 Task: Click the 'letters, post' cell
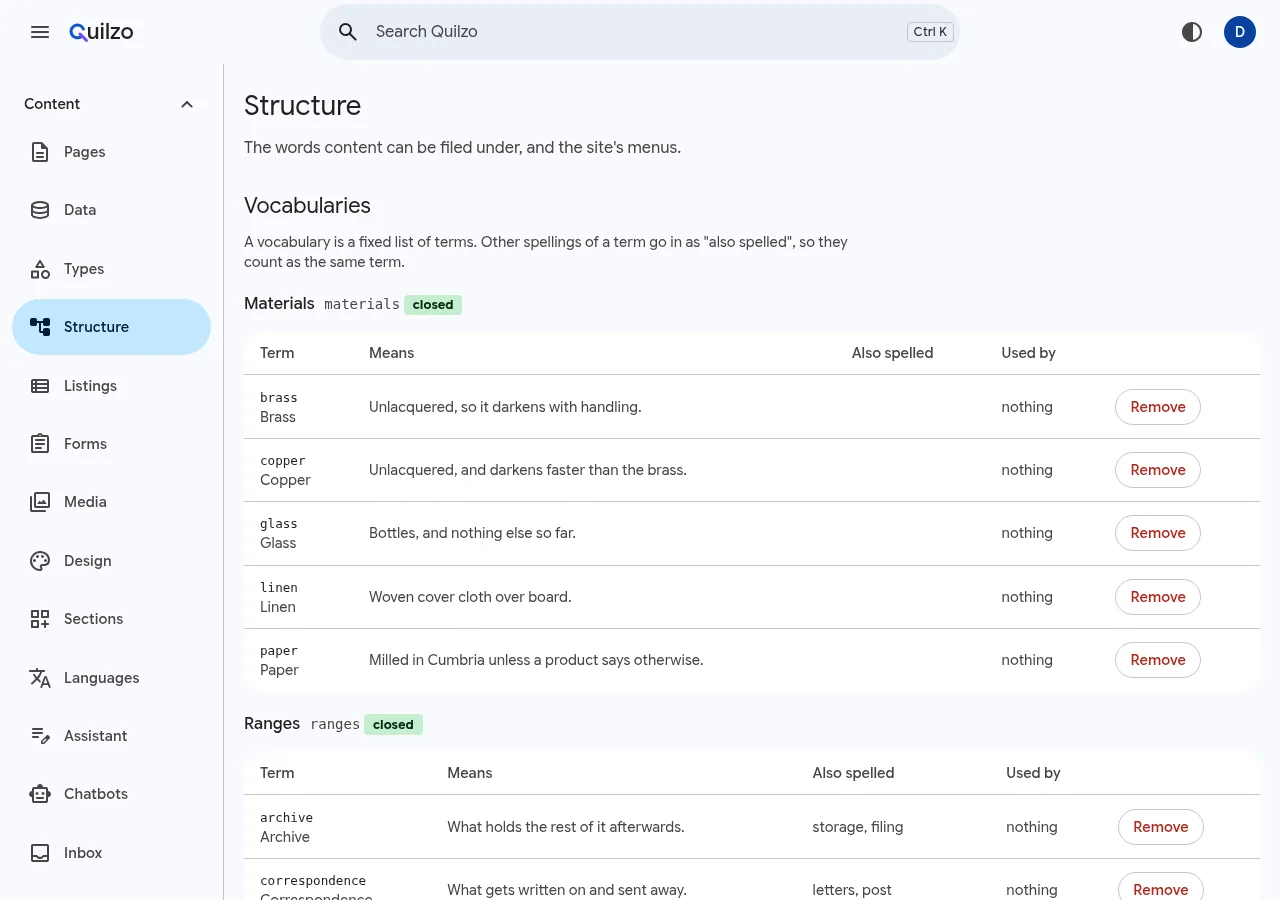[852, 890]
